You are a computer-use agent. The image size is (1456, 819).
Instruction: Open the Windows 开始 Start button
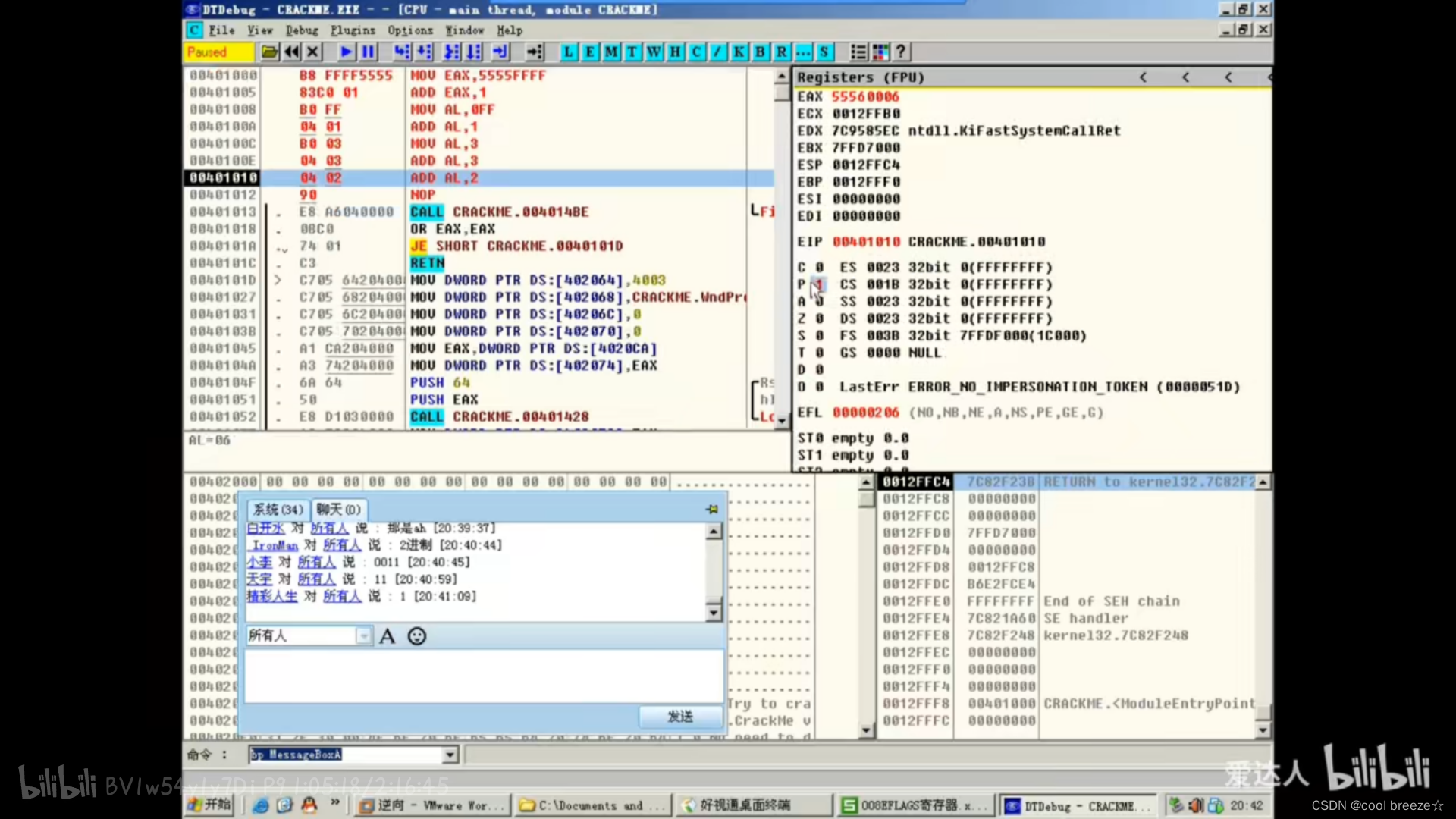(x=209, y=805)
